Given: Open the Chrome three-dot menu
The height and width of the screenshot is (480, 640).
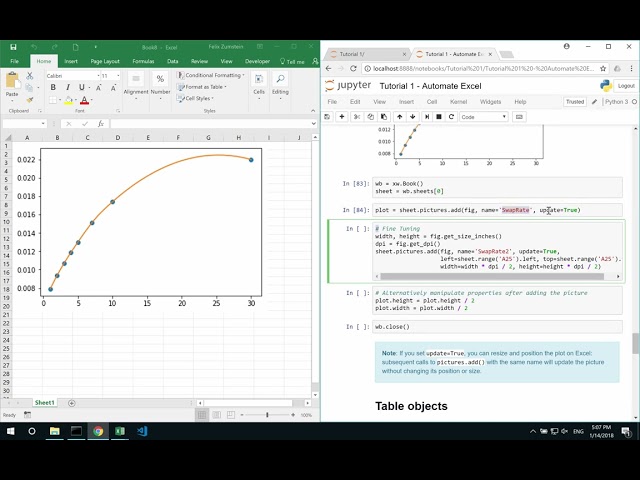Looking at the screenshot, I should [x=631, y=69].
